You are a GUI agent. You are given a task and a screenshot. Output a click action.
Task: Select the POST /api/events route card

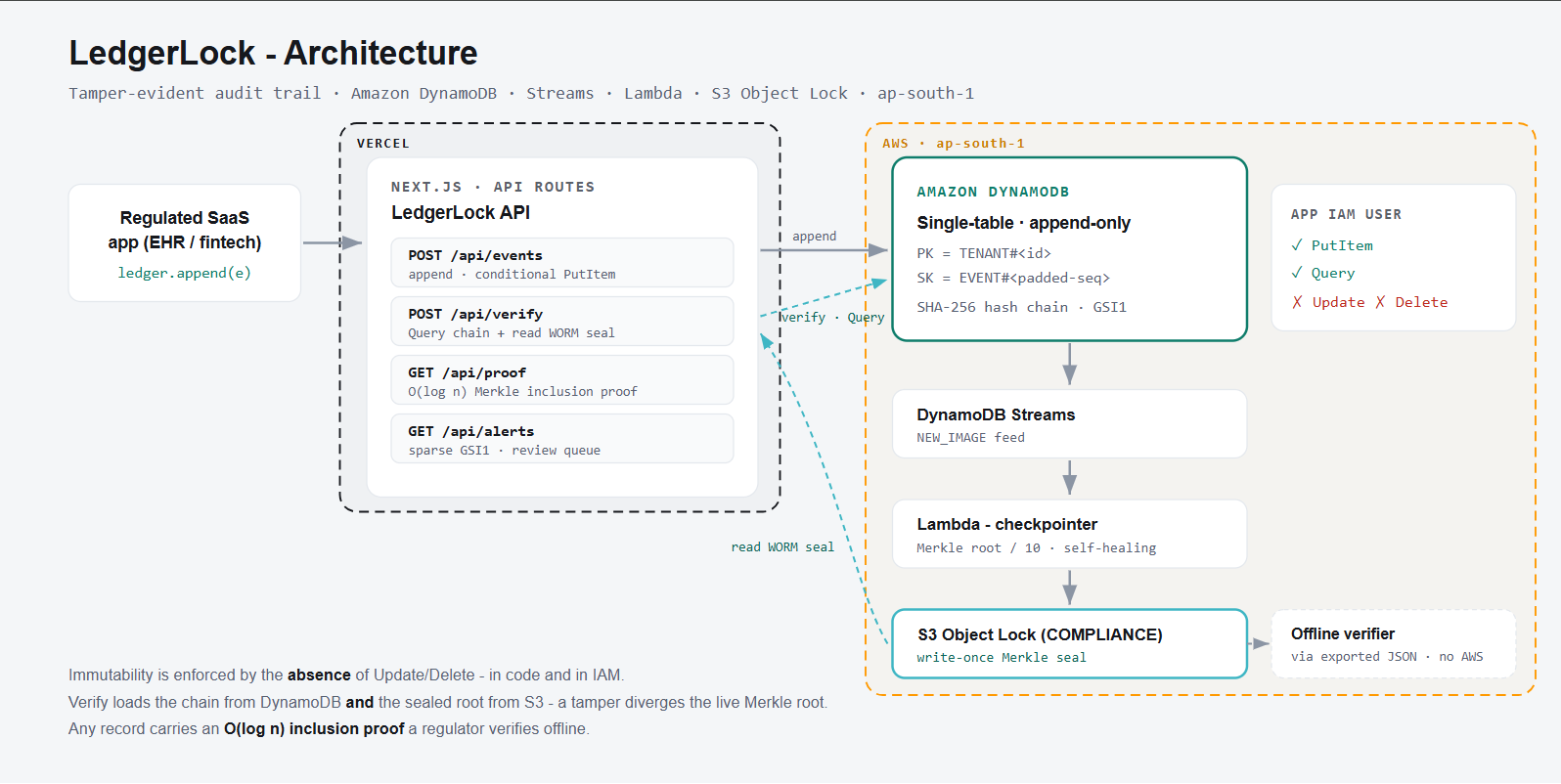tap(562, 263)
